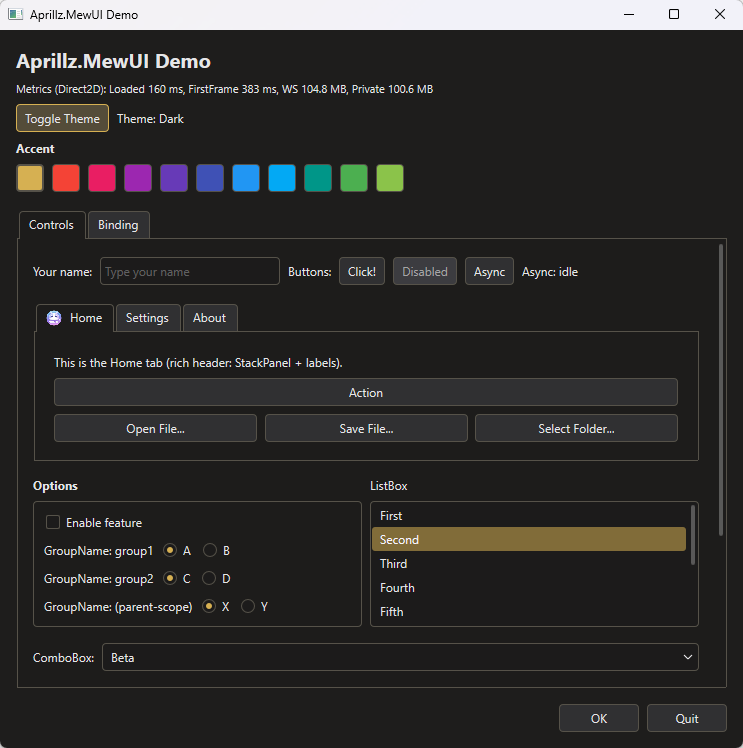Image resolution: width=743 pixels, height=748 pixels.
Task: Pick the deep violet accent swatch
Action: (174, 178)
